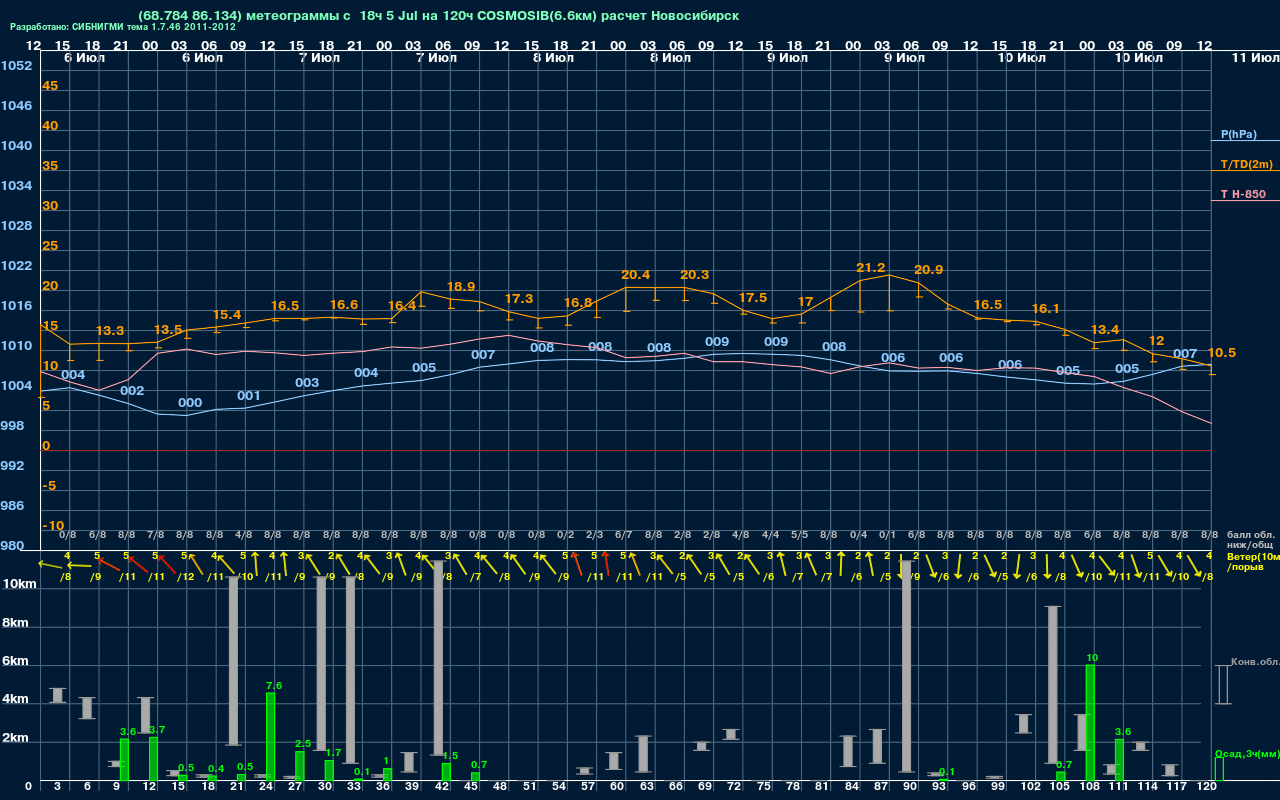Image resolution: width=1280 pixels, height=800 pixels.
Task: Click the temperature value 13.3
Action: (110, 331)
